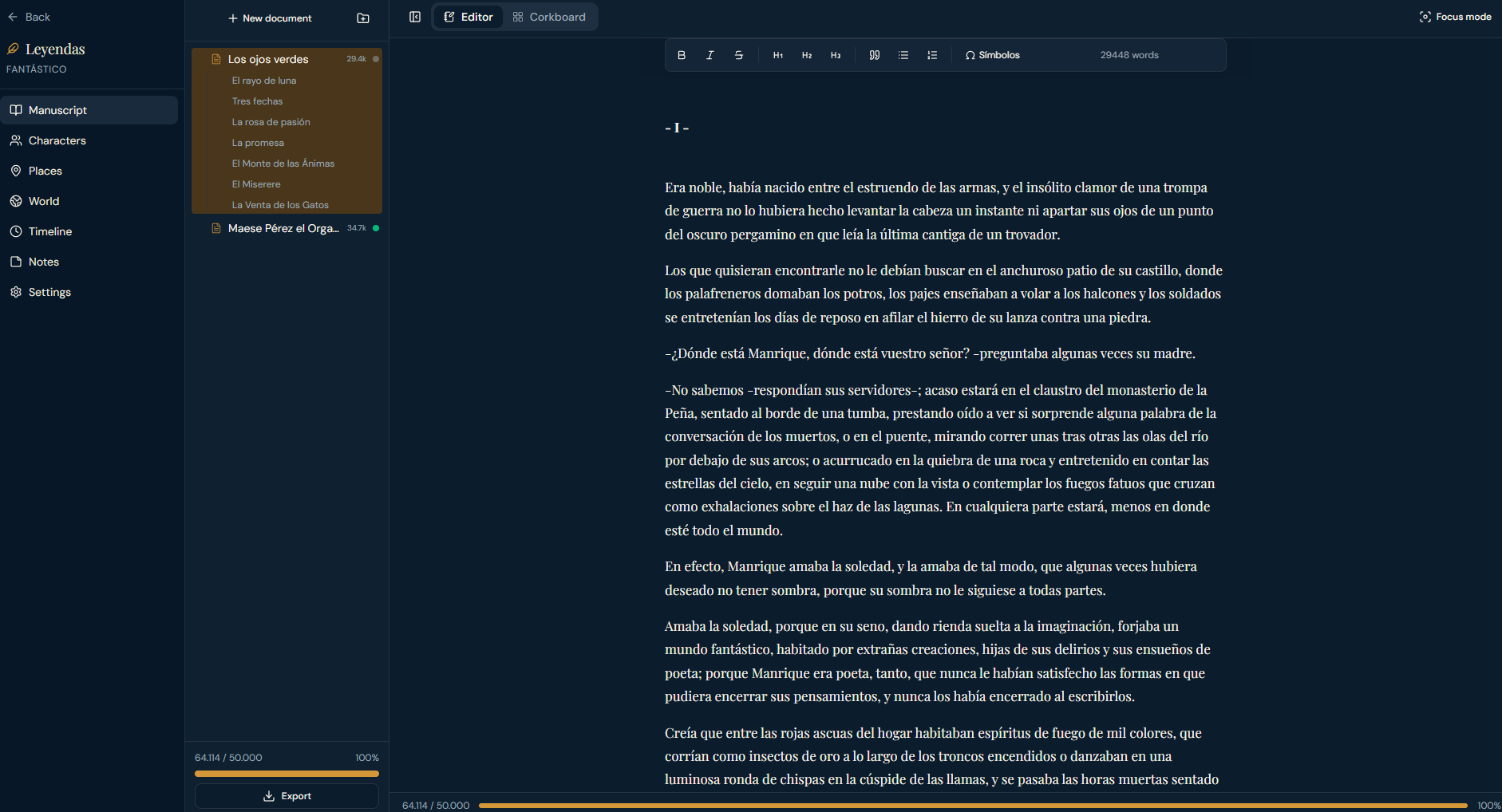
Task: Create a new folder
Action: pyautogui.click(x=363, y=18)
